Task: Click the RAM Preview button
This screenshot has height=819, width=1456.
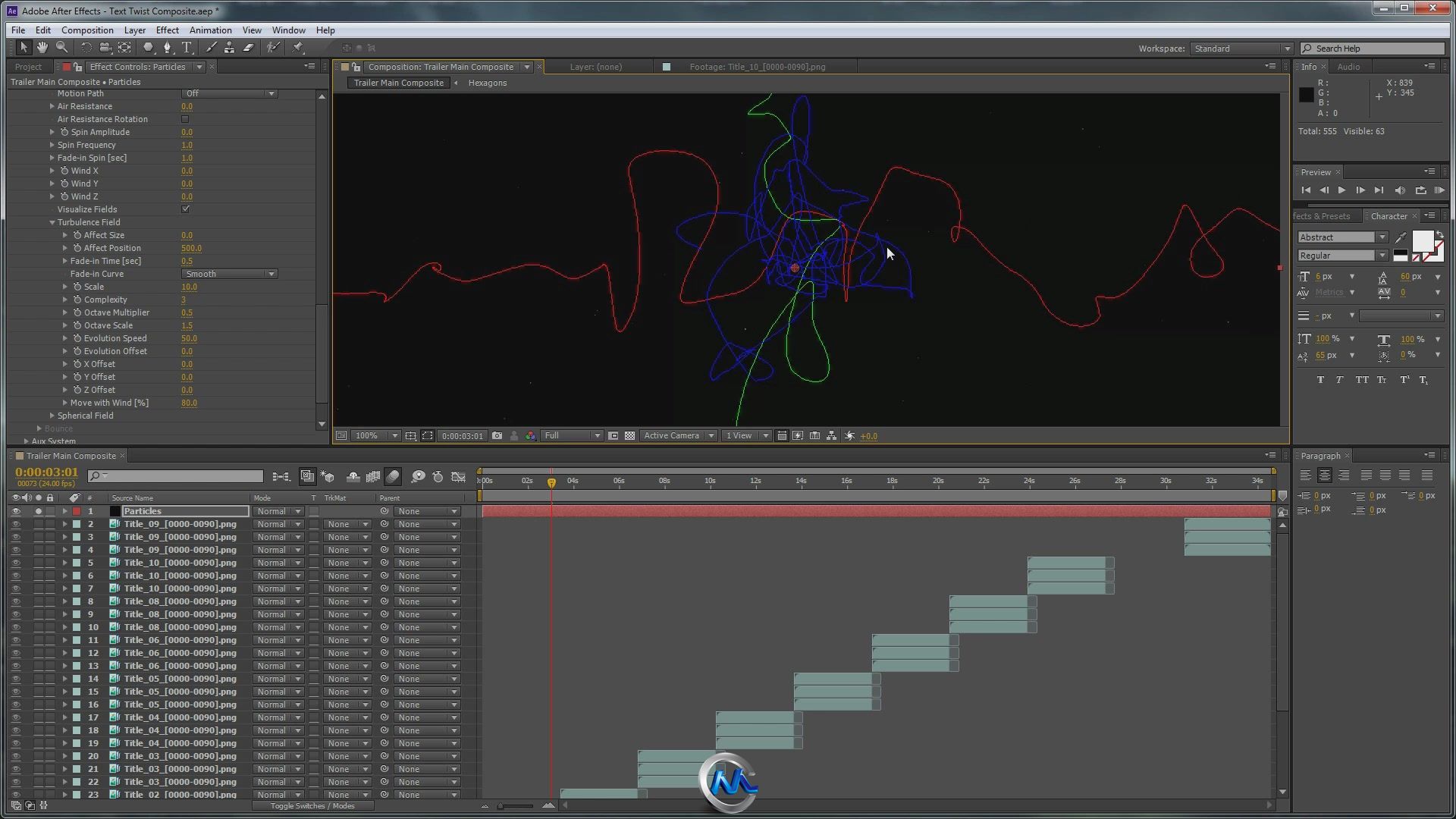Action: pyautogui.click(x=1437, y=190)
